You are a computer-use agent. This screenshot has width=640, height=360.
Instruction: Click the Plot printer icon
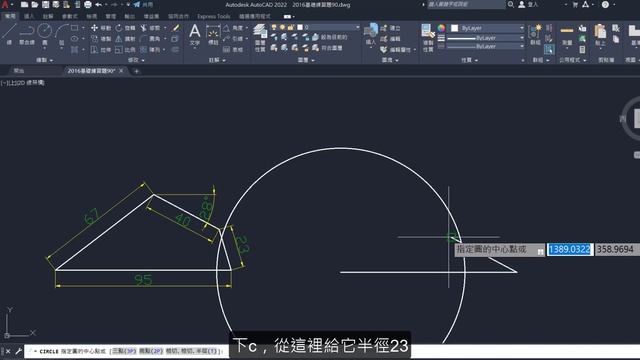[88, 4]
